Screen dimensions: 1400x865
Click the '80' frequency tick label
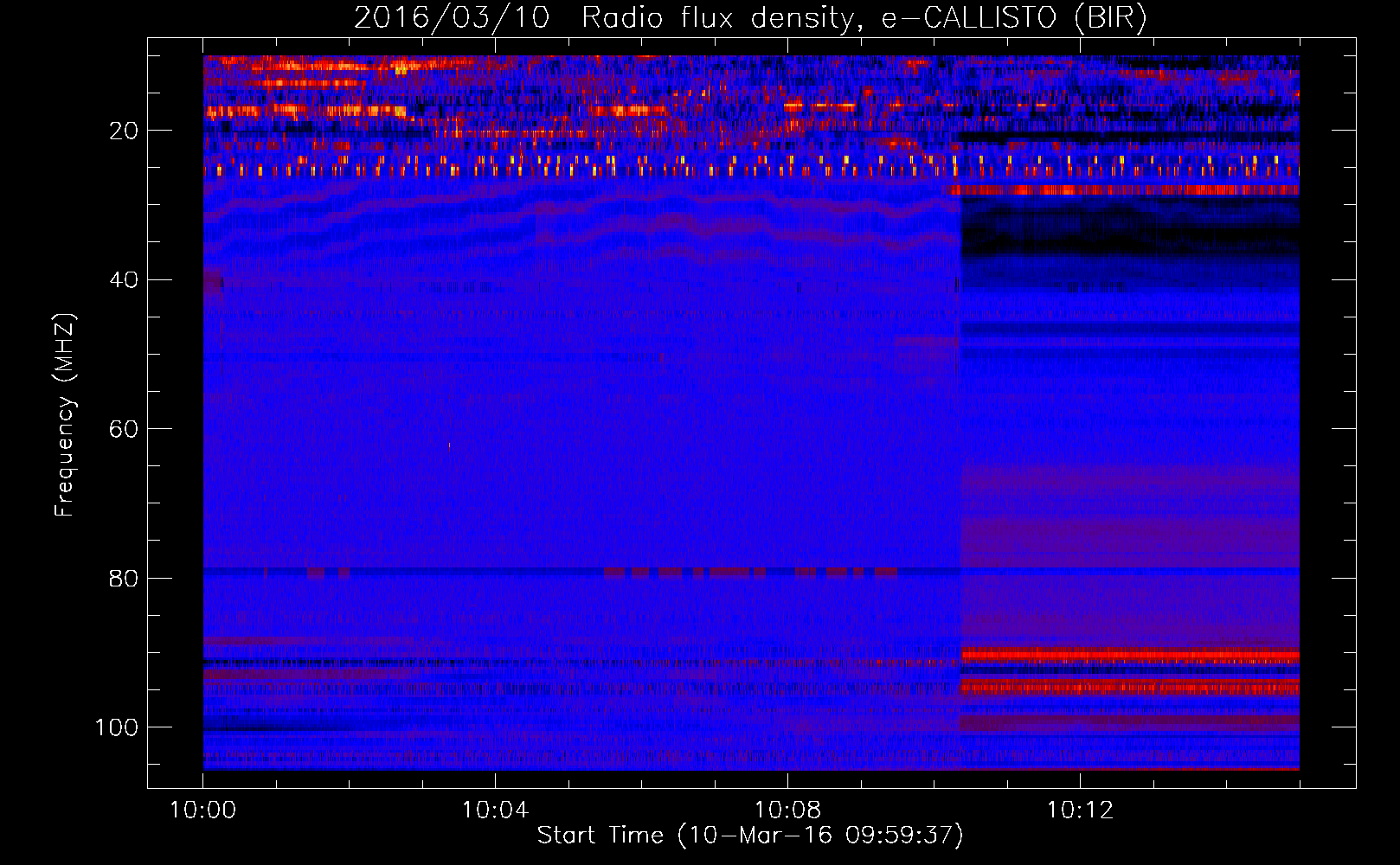pyautogui.click(x=124, y=578)
